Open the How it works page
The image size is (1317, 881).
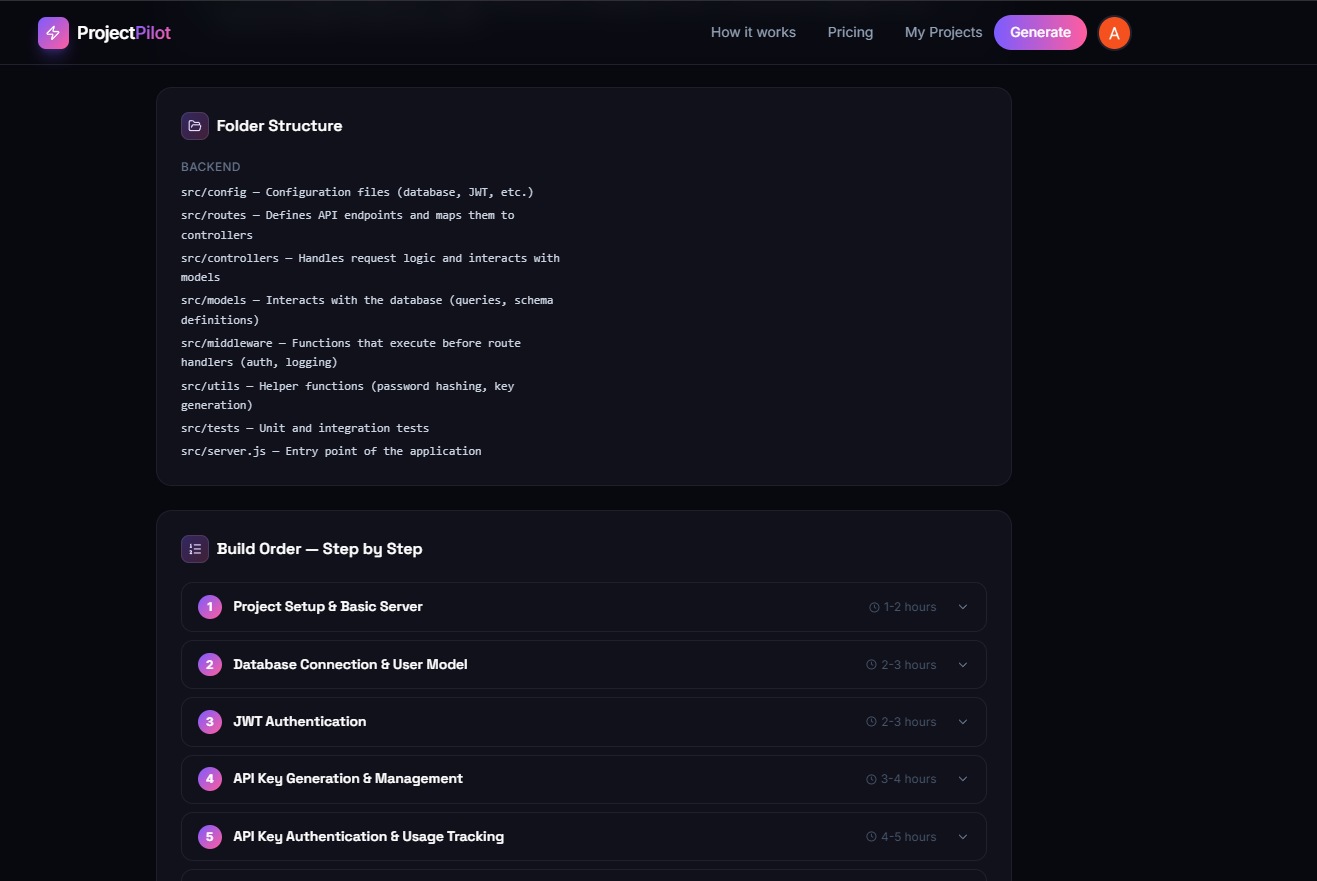click(753, 32)
